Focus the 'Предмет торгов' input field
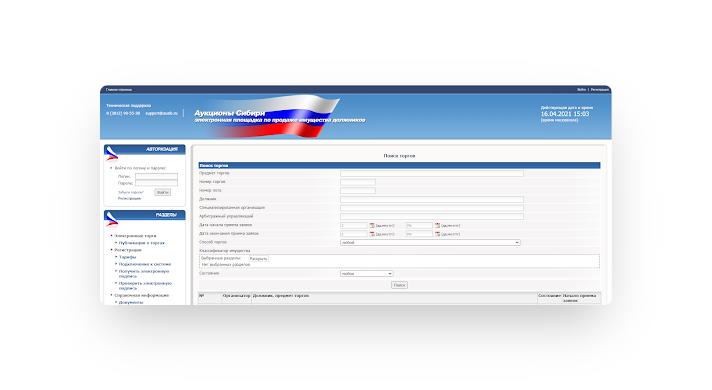The width and height of the screenshot is (712, 390). 432,173
